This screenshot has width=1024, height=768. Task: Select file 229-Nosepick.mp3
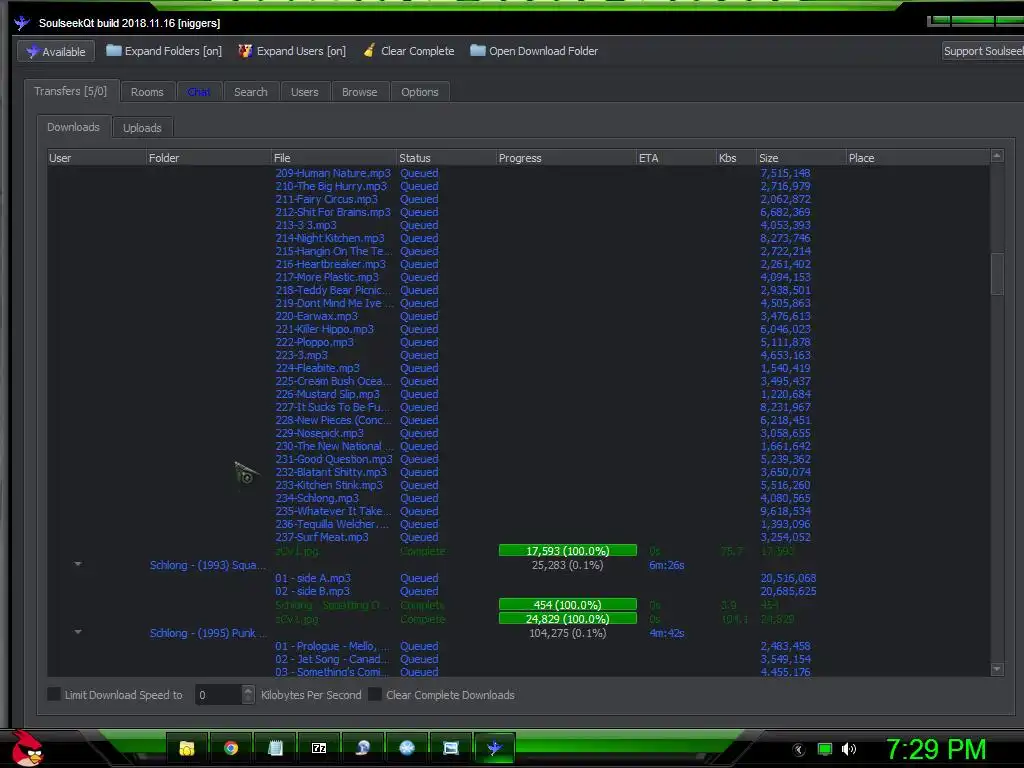[319, 434]
